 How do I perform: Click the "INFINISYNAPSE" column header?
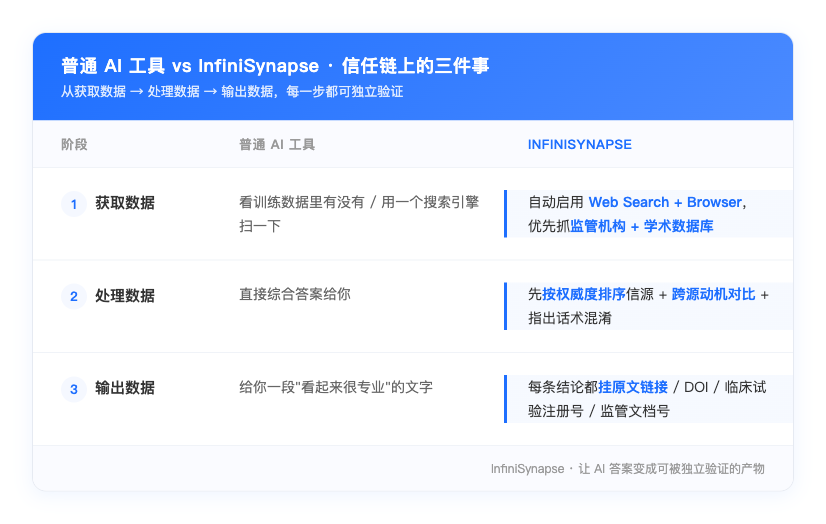click(579, 144)
